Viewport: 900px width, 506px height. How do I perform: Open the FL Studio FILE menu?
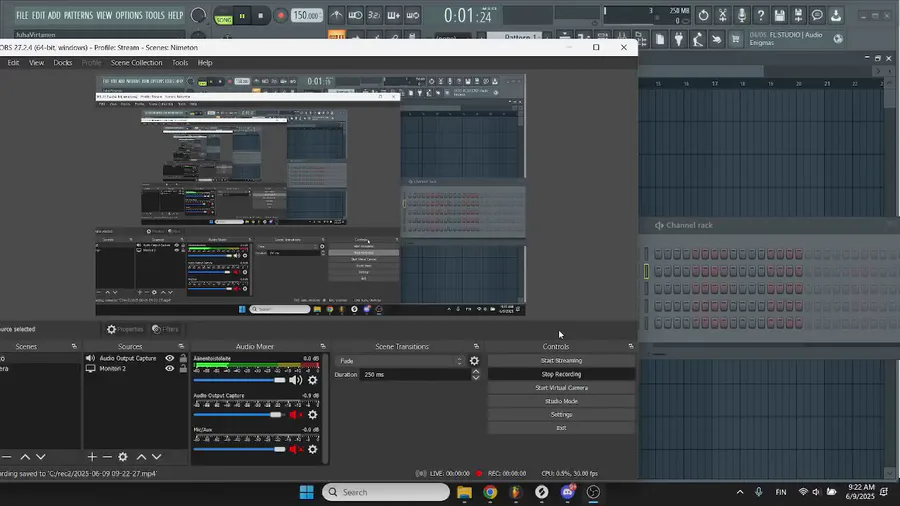point(22,15)
